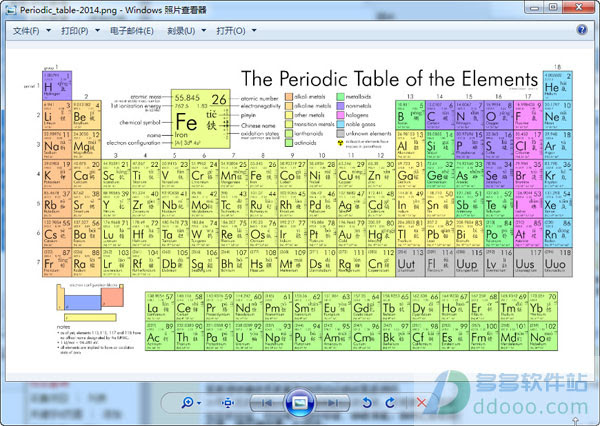Rotate the image counterclockwise
Viewport: 600px width, 426px height.
(367, 403)
